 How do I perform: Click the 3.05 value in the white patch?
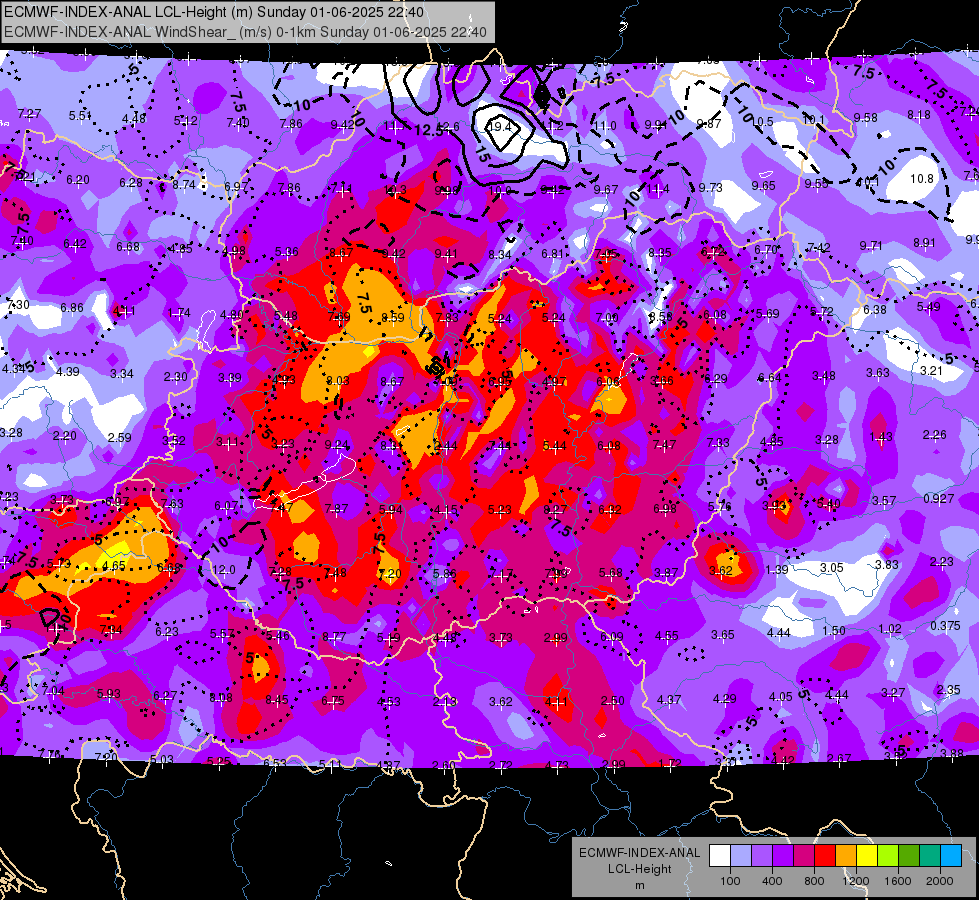click(x=832, y=568)
